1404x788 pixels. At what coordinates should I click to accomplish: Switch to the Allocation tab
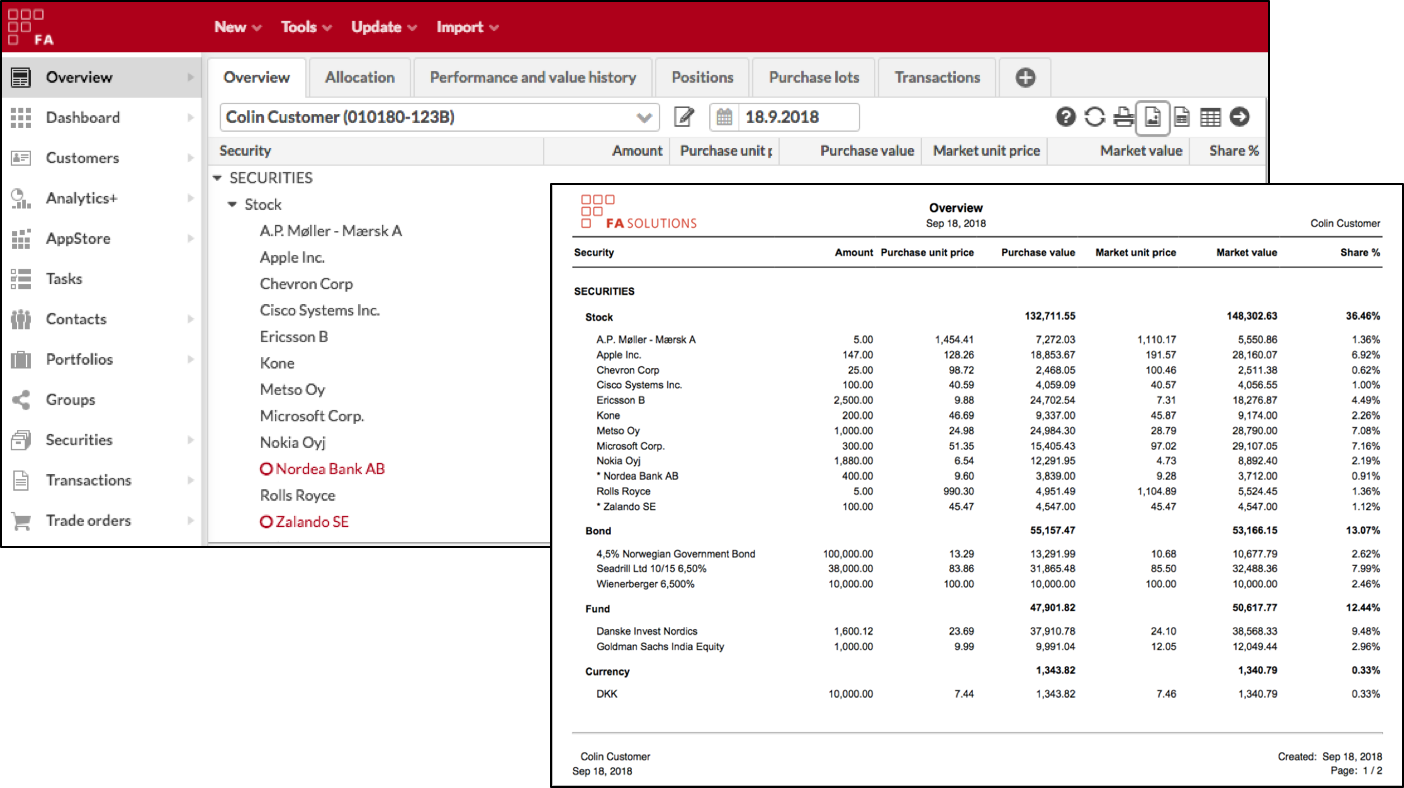click(360, 77)
